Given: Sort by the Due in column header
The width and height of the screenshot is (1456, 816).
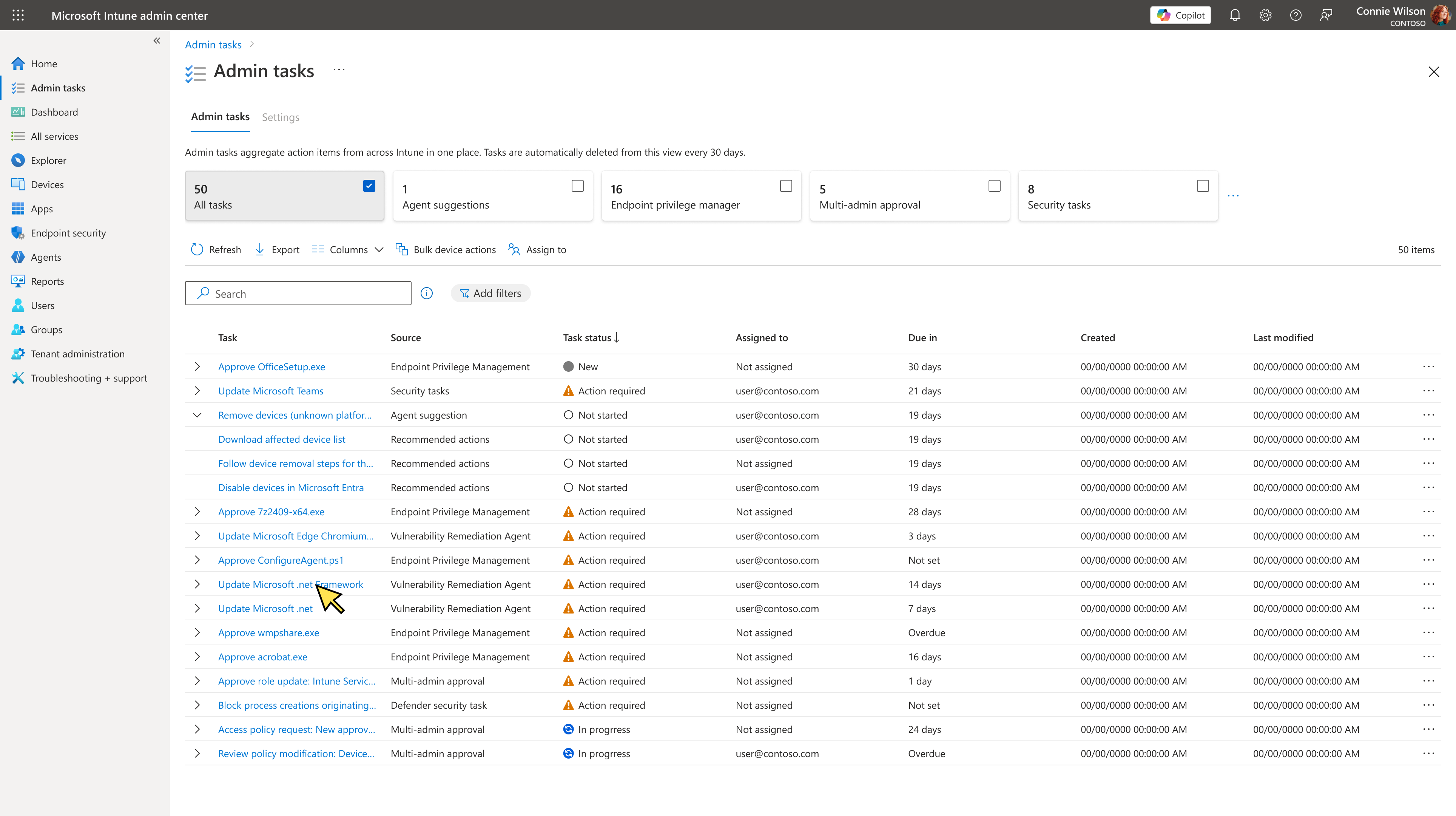Looking at the screenshot, I should point(922,338).
